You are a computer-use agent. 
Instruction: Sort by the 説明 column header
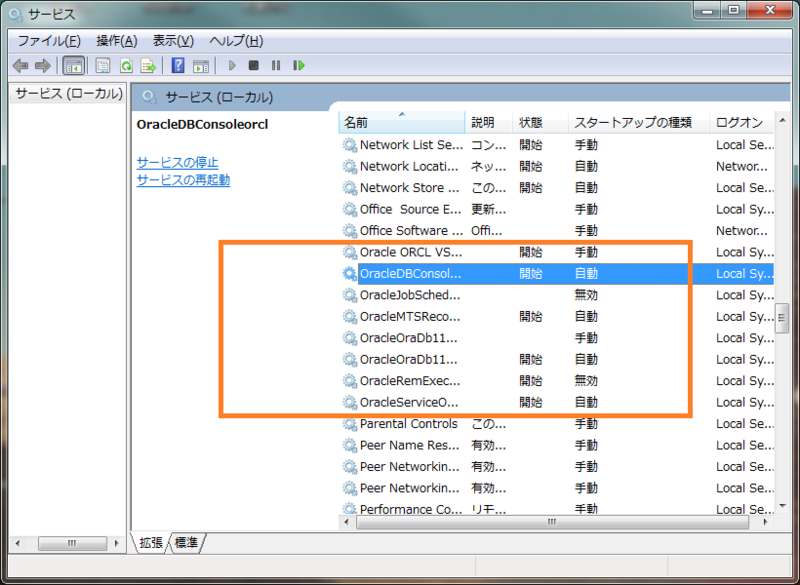click(488, 122)
